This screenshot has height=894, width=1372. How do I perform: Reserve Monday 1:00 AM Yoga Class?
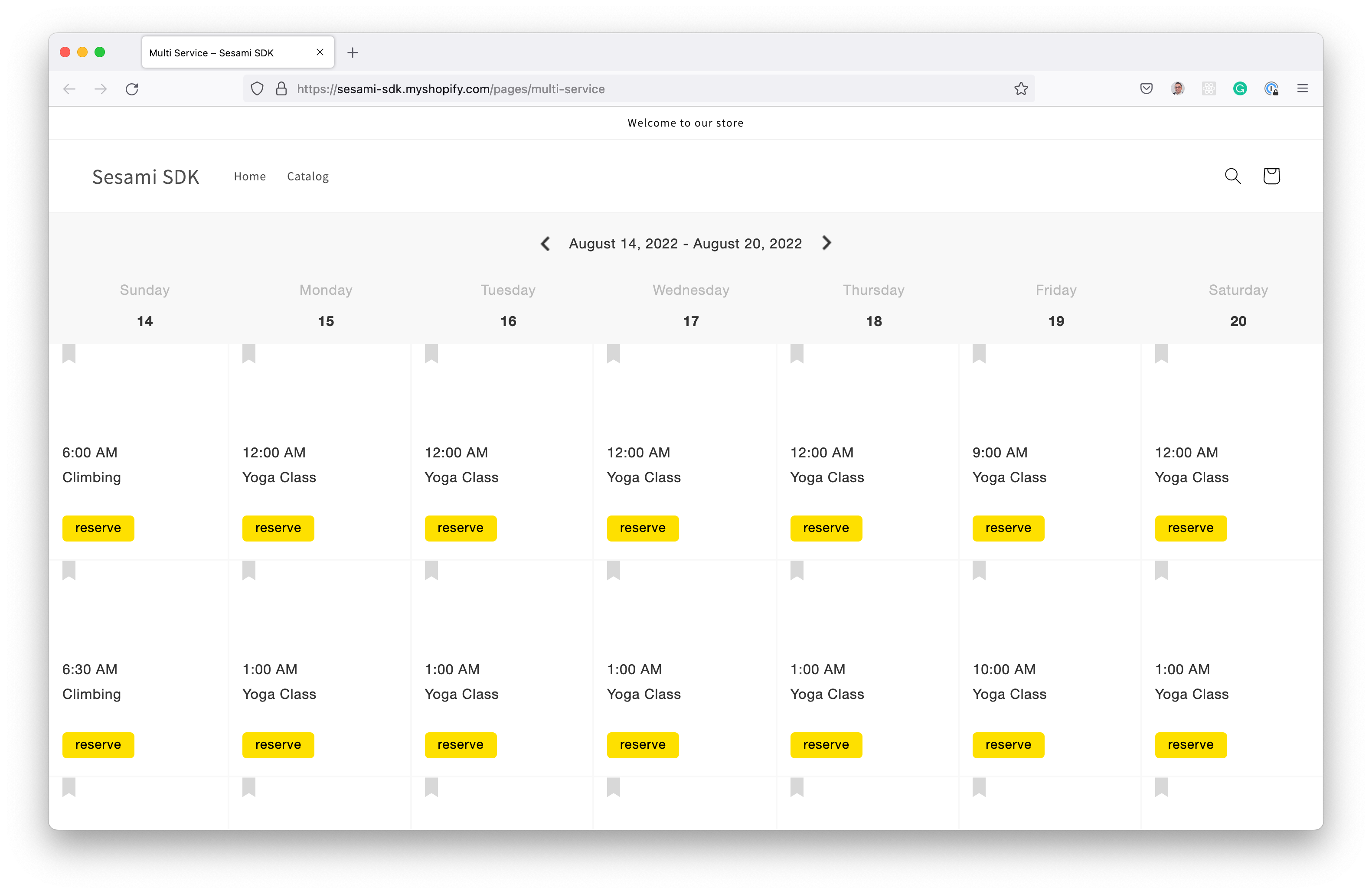pyautogui.click(x=278, y=745)
